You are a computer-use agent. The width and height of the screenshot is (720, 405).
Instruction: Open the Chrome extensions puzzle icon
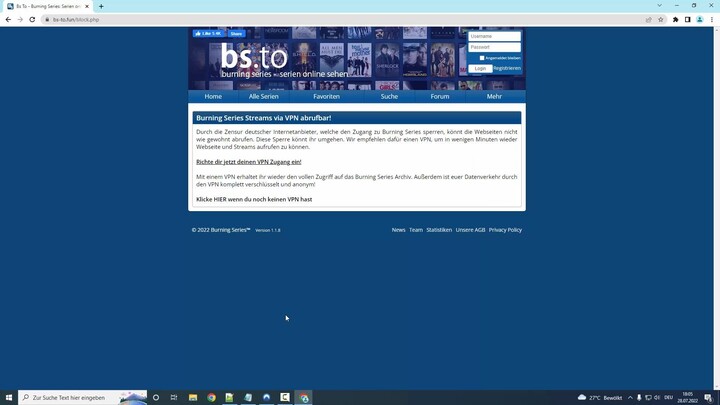[675, 20]
